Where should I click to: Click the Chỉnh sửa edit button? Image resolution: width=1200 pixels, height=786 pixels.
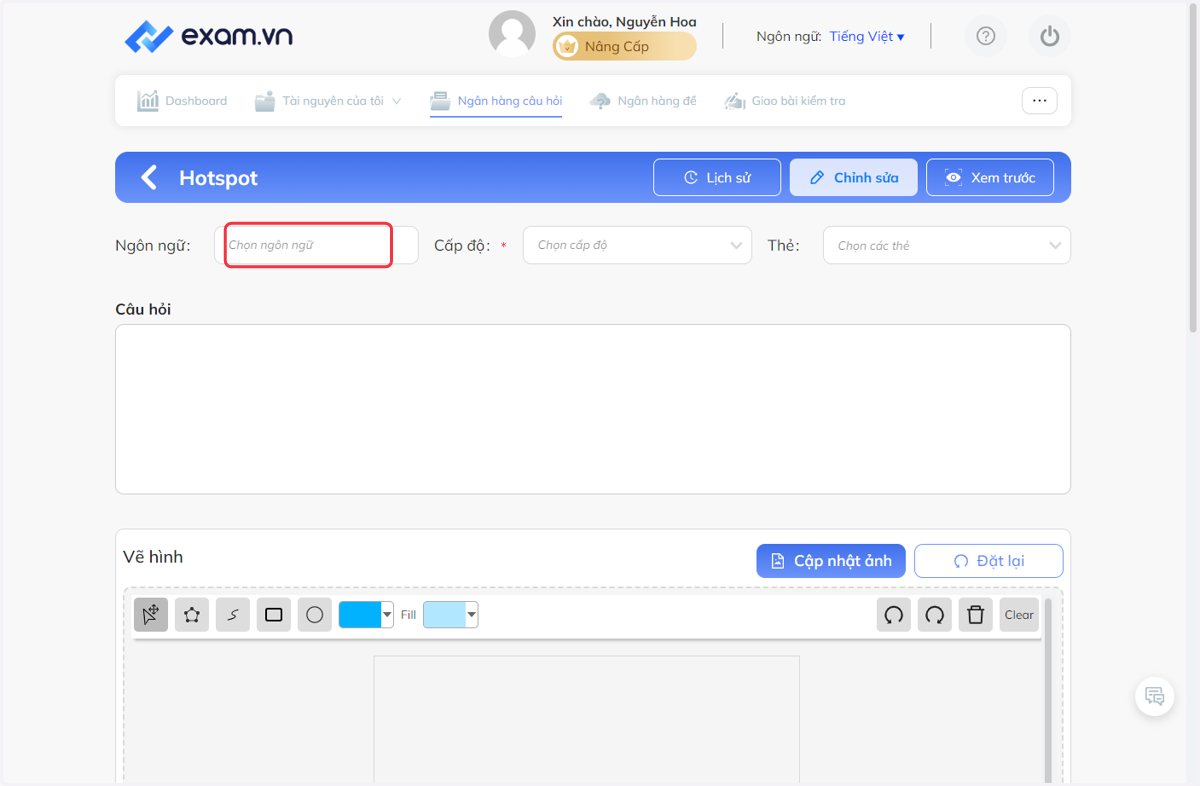tap(853, 178)
